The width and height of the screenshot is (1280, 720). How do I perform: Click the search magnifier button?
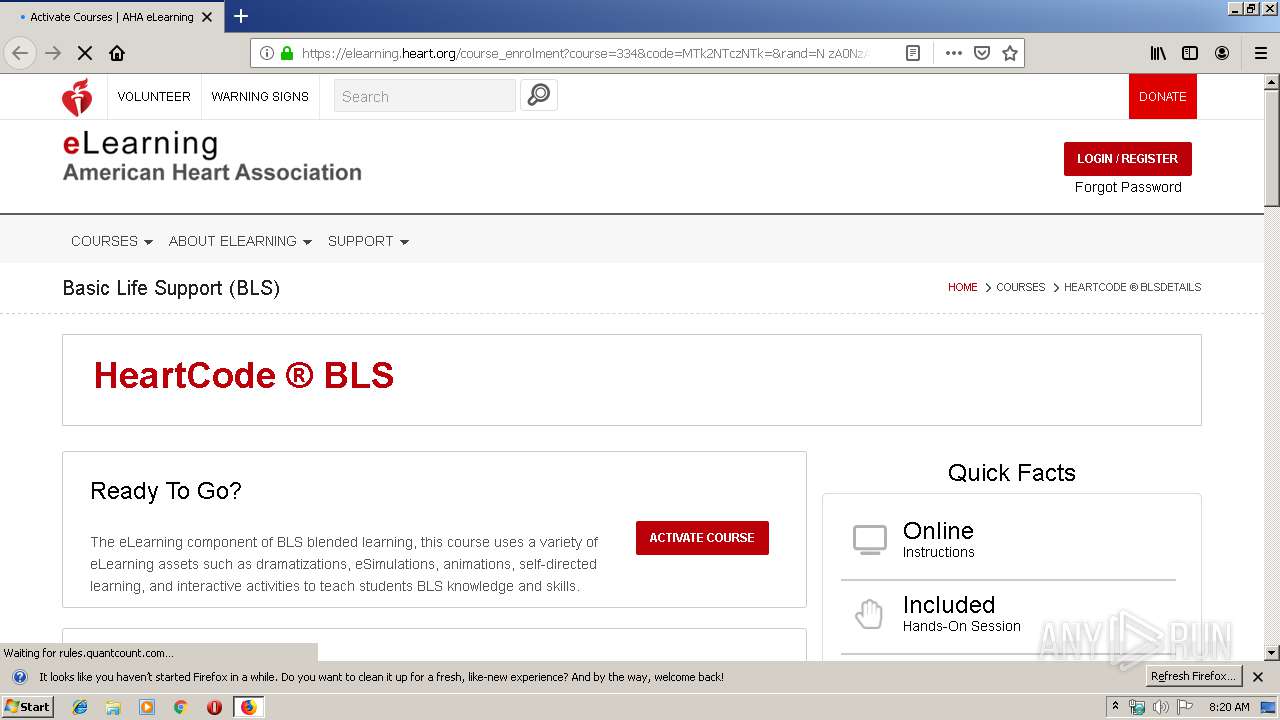(x=539, y=95)
